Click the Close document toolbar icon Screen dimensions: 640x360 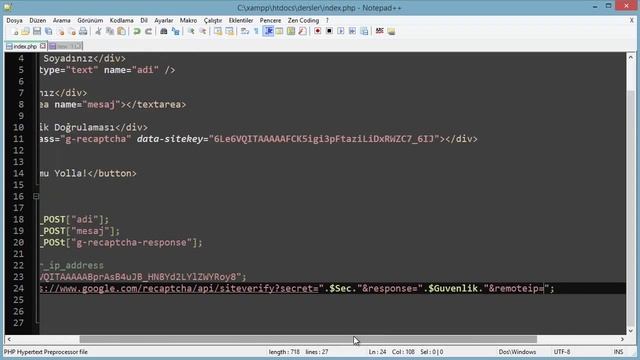point(60,31)
